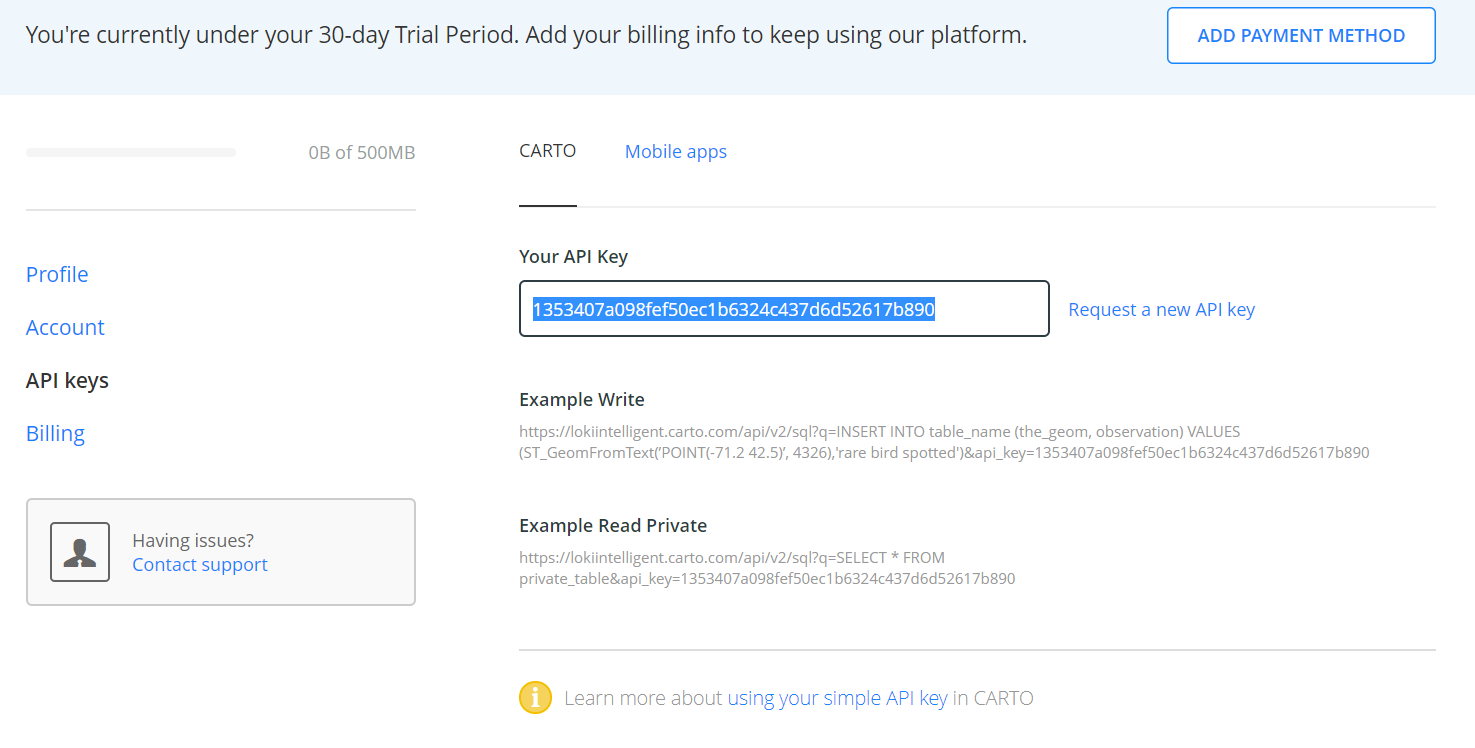
Task: Open the Billing page
Action: (55, 433)
